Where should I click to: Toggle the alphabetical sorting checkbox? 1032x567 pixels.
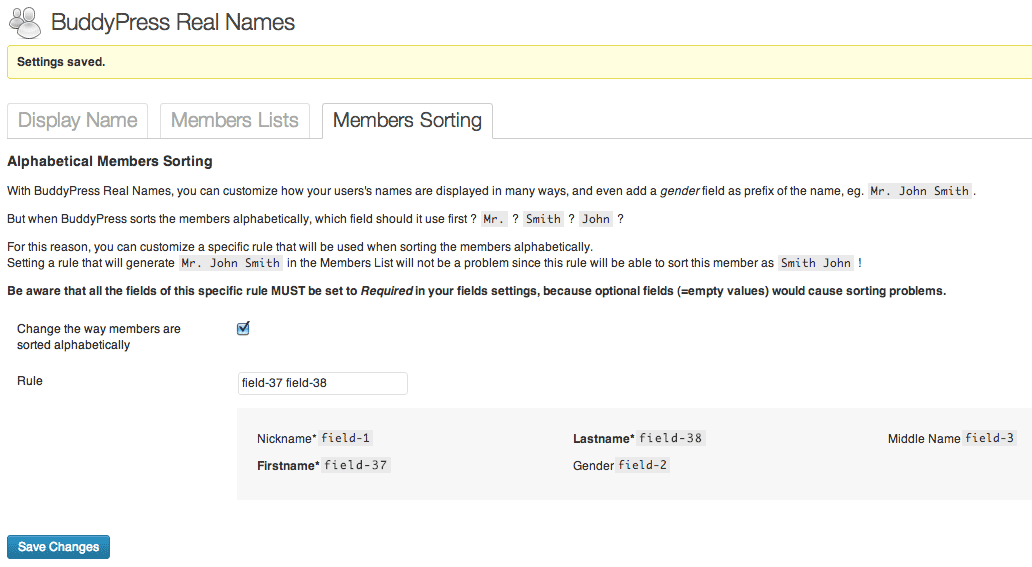coord(243,329)
